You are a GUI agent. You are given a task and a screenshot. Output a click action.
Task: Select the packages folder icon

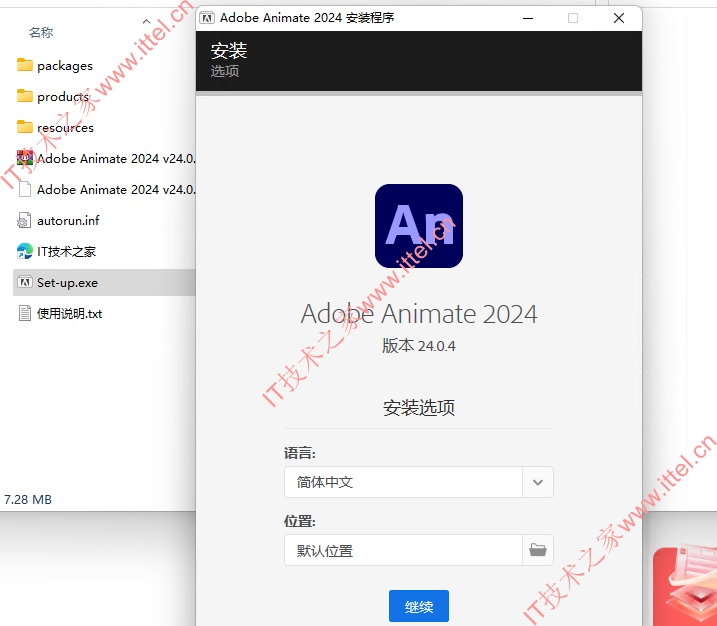point(25,65)
